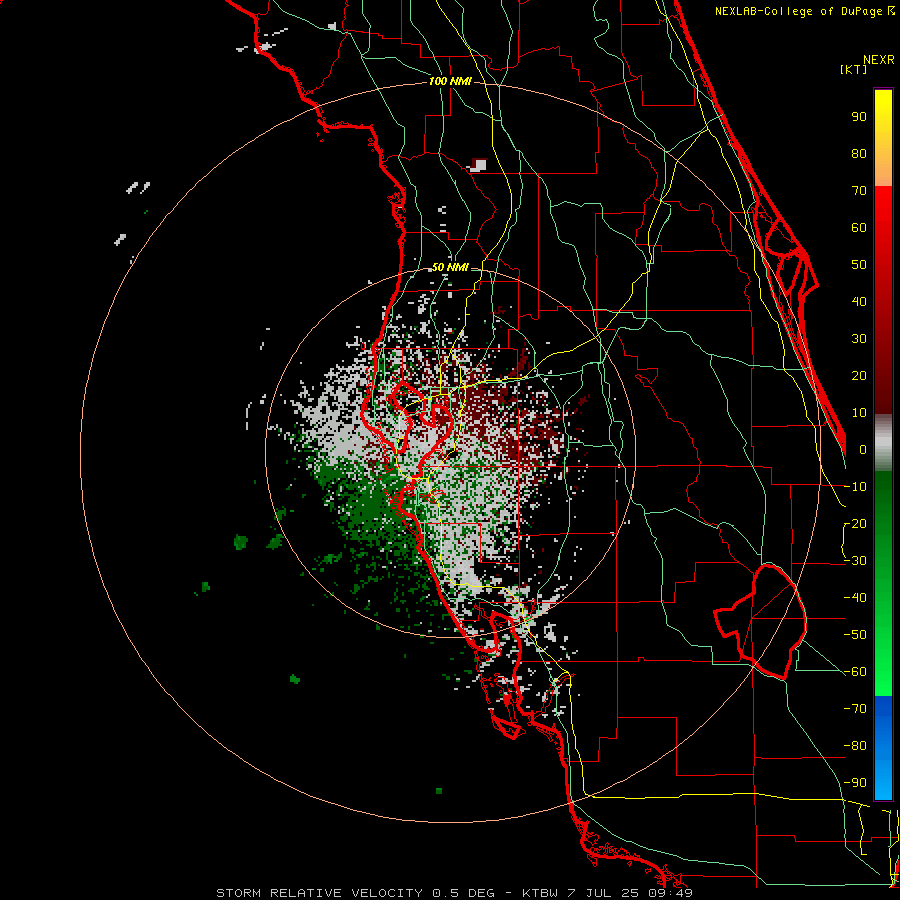Click the "NEXLAB-College of DuPage" credit text

point(798,11)
